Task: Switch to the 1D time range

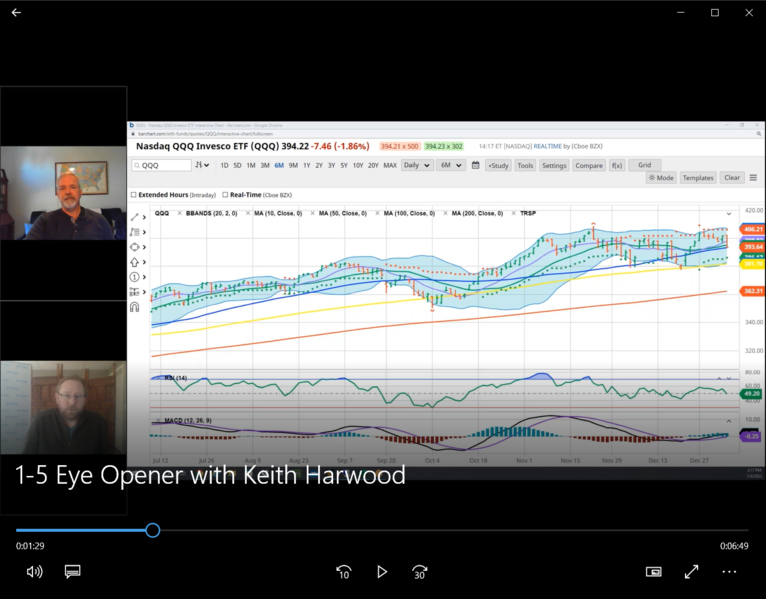Action: tap(224, 166)
